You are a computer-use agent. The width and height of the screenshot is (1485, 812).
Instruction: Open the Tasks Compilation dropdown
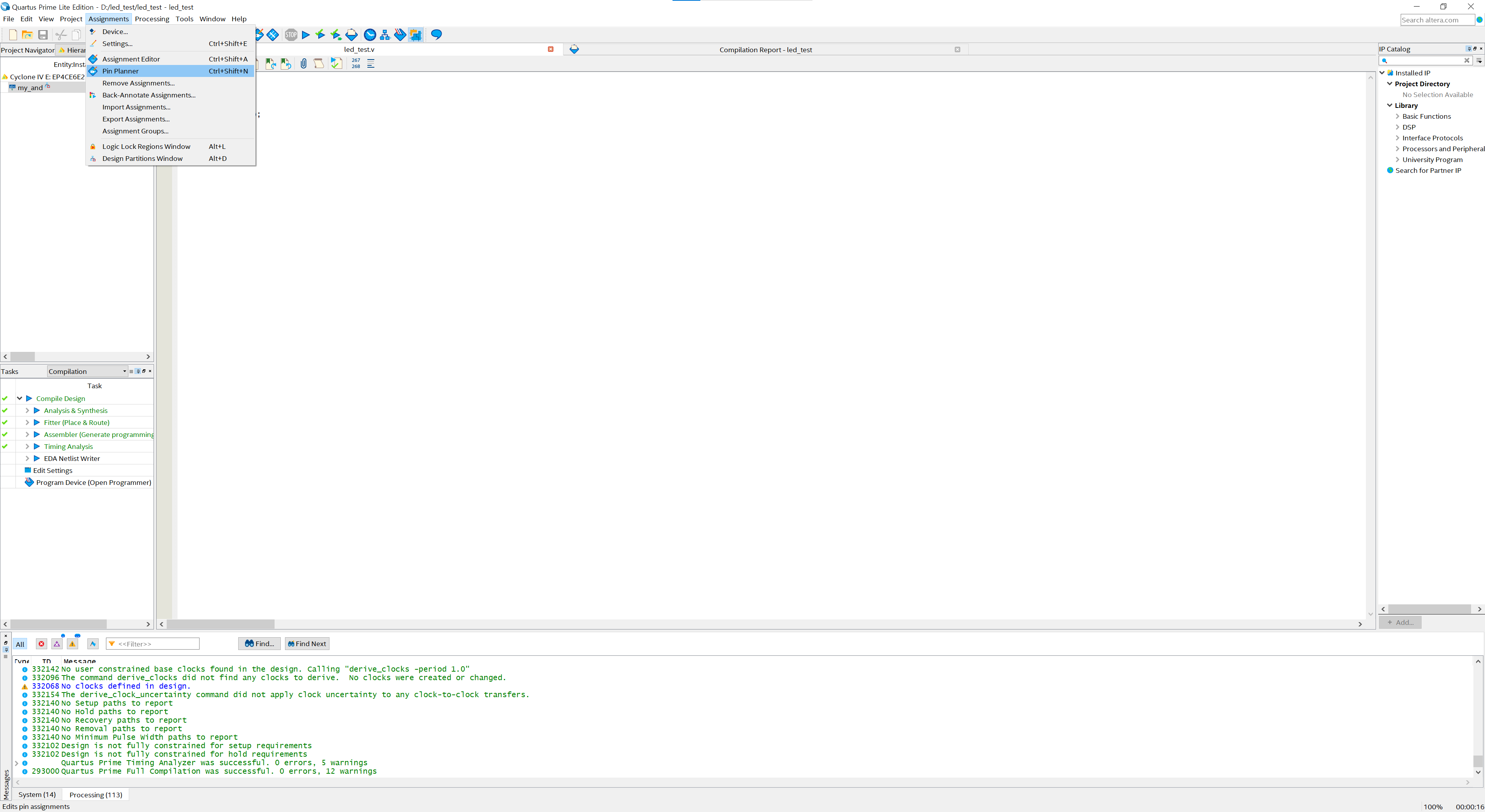[87, 371]
